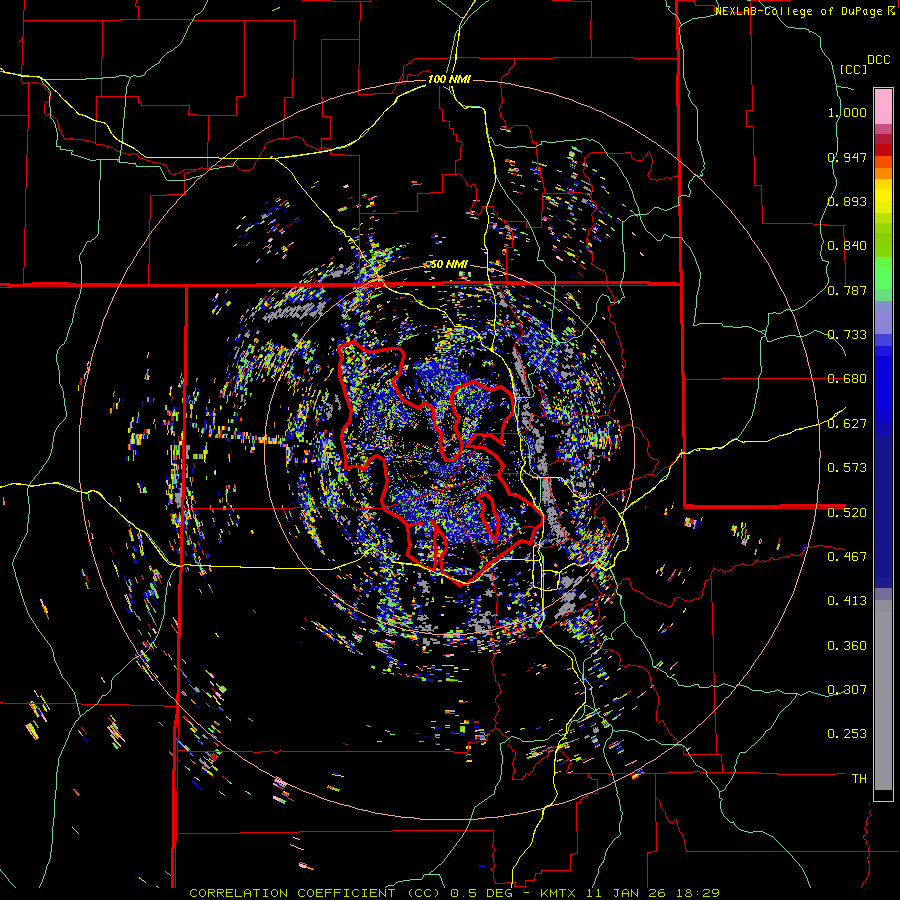
Task: Click the 0.307 scale value
Action: tap(847, 690)
